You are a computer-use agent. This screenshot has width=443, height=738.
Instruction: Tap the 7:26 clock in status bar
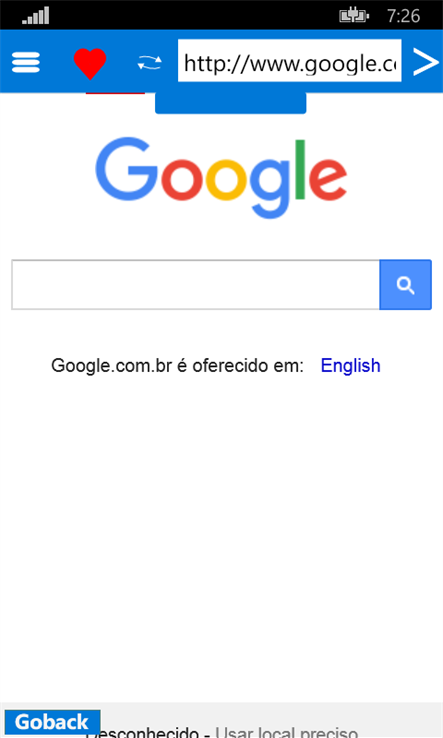click(403, 16)
